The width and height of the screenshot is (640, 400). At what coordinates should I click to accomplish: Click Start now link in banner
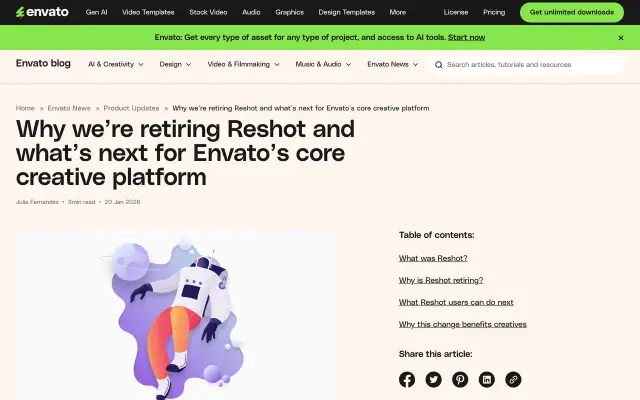coord(467,38)
